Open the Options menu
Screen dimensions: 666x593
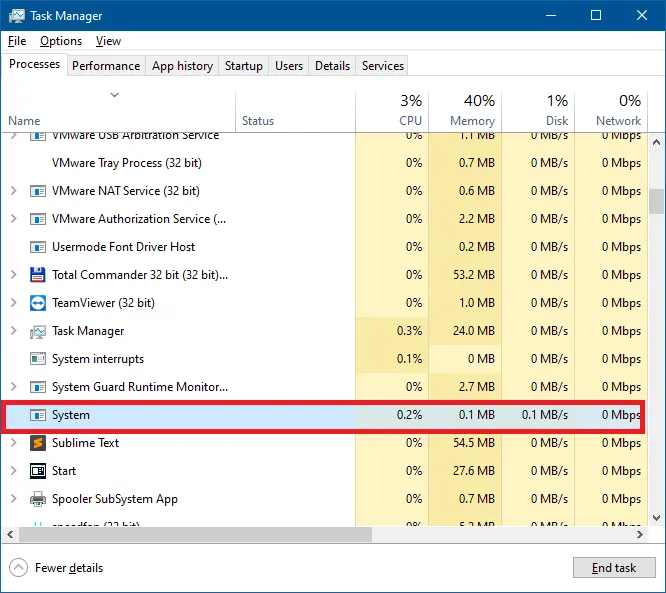click(x=61, y=41)
